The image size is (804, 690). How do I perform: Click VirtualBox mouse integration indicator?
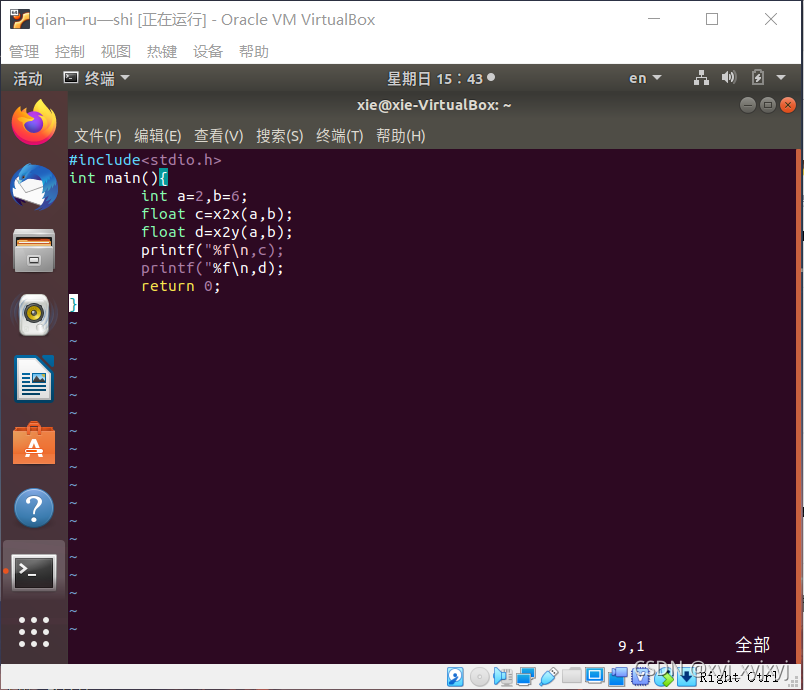pos(664,678)
